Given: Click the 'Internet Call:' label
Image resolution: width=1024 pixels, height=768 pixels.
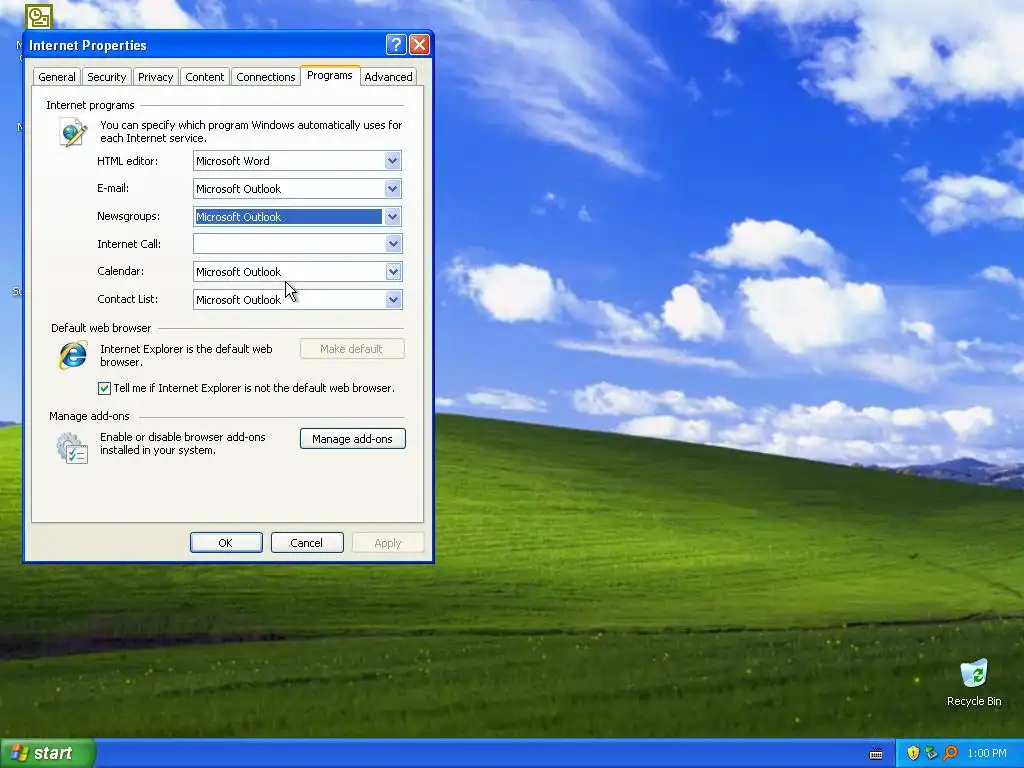Looking at the screenshot, I should 129,244.
